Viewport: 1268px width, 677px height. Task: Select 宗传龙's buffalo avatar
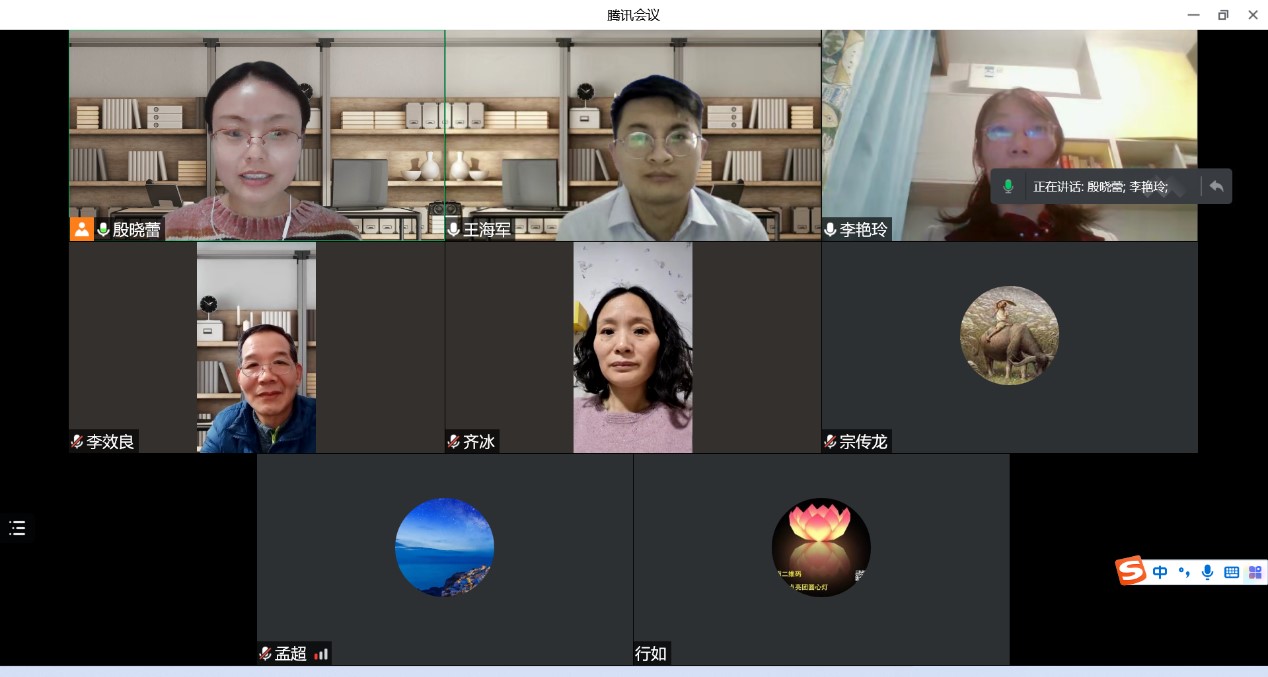click(x=1009, y=335)
